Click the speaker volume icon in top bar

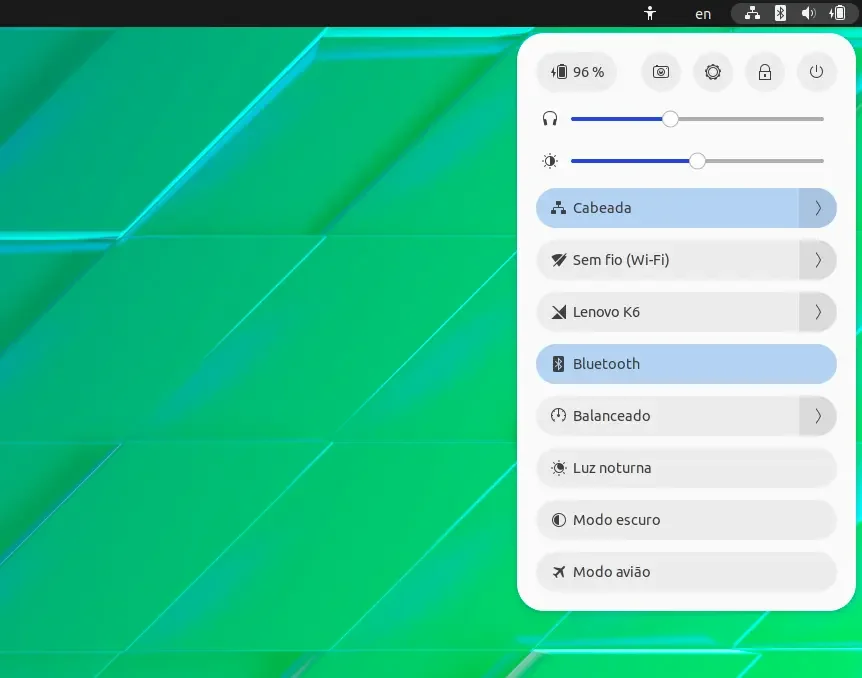click(808, 13)
